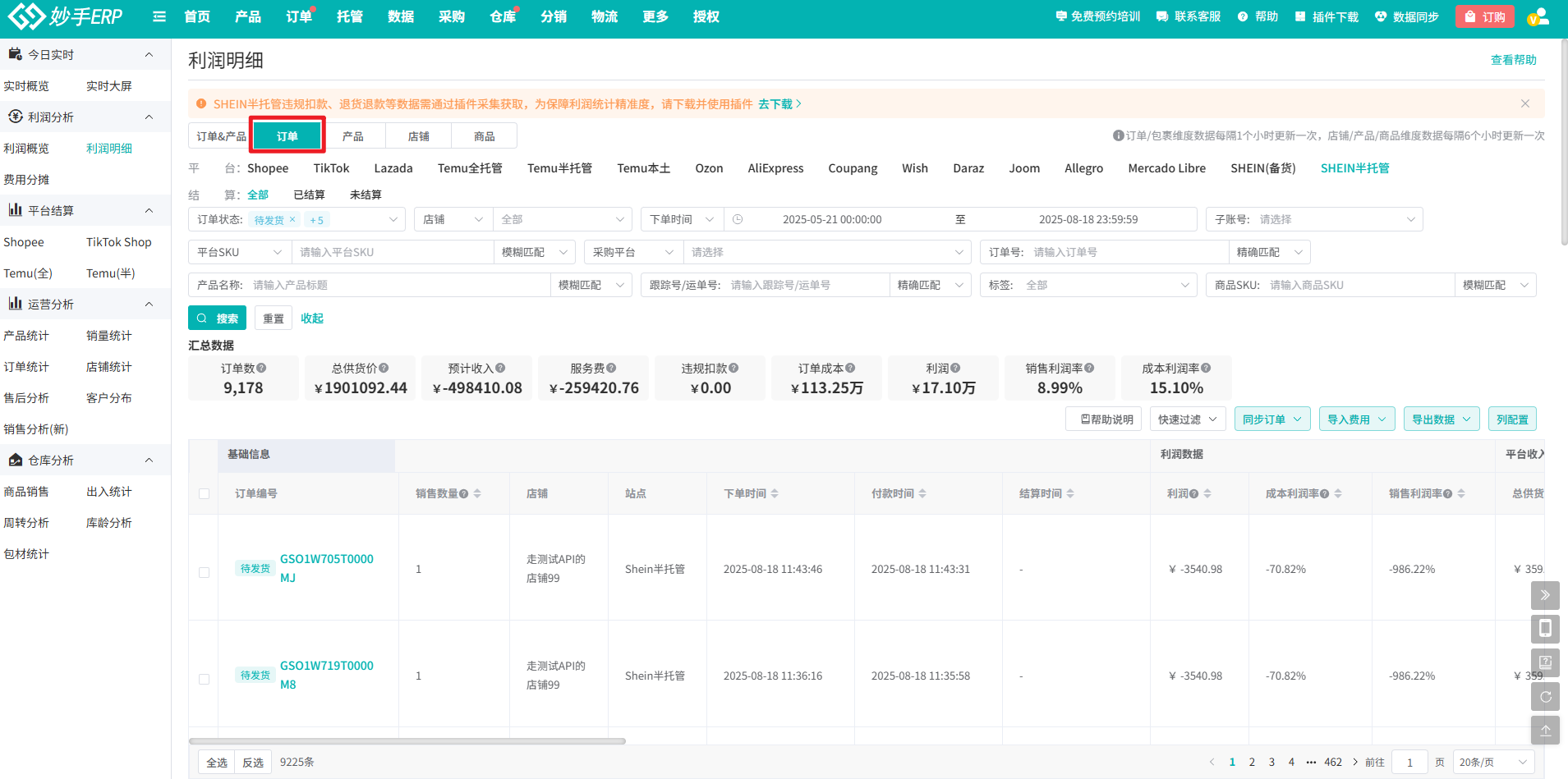Open the 订单状态 dropdown

click(x=297, y=219)
